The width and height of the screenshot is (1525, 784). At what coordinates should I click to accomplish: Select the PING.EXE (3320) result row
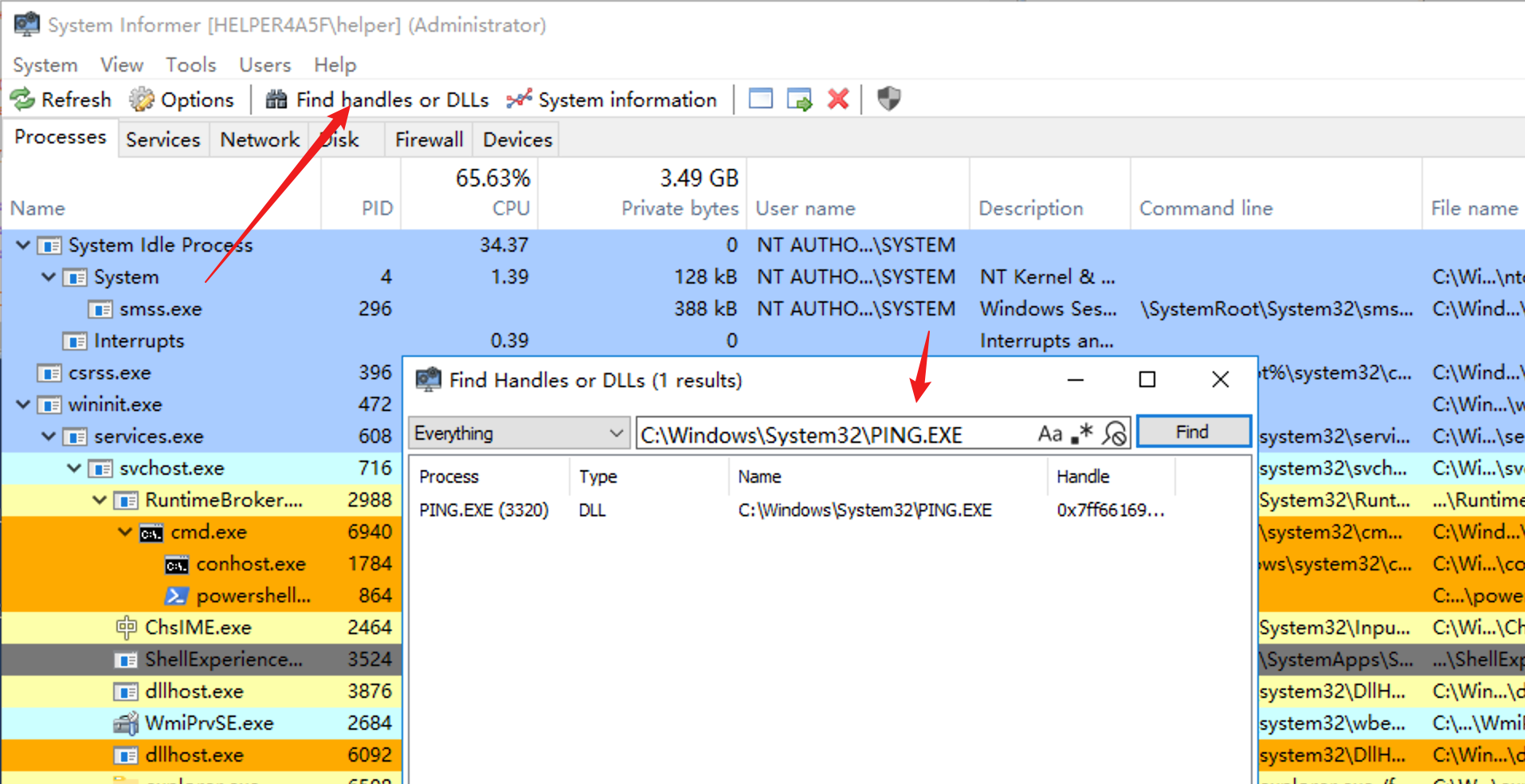click(484, 510)
